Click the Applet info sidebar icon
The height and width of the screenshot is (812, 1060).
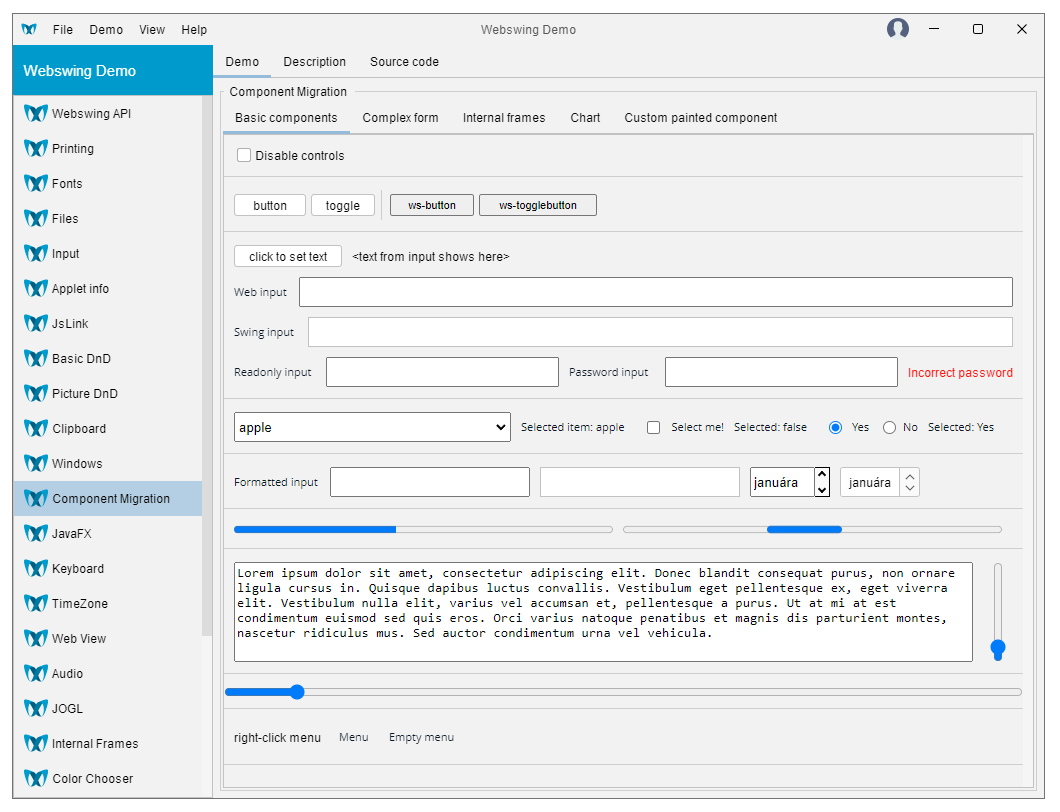point(36,289)
